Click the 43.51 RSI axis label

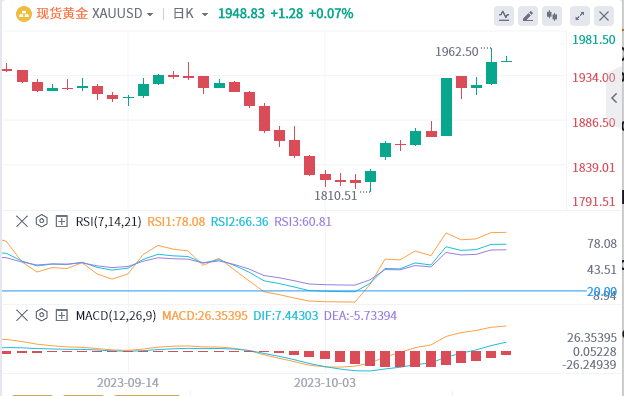(601, 270)
